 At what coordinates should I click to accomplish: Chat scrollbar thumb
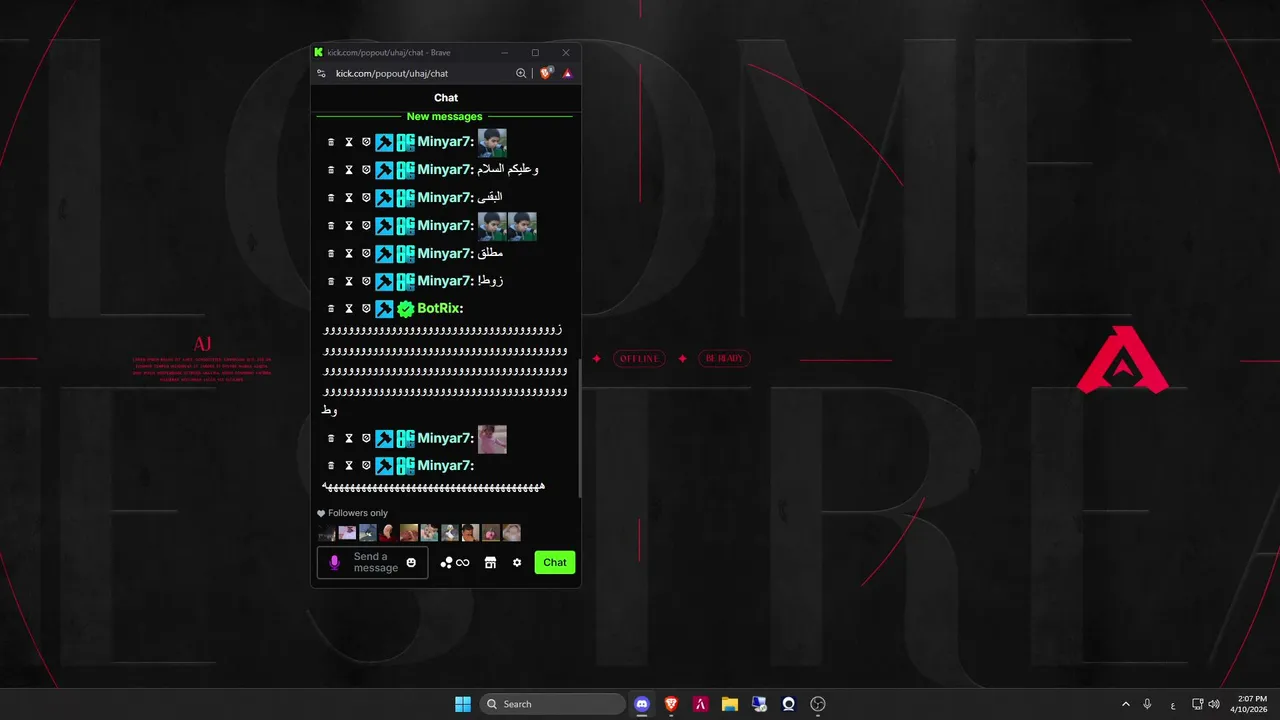(579, 427)
